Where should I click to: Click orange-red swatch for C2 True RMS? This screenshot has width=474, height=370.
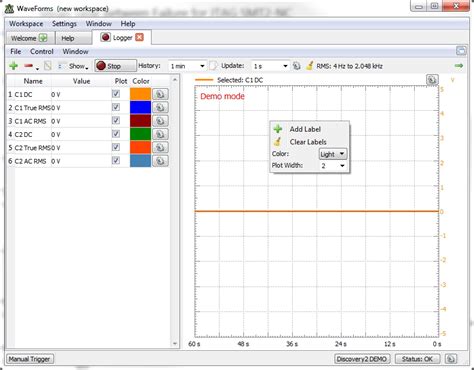(x=140, y=148)
